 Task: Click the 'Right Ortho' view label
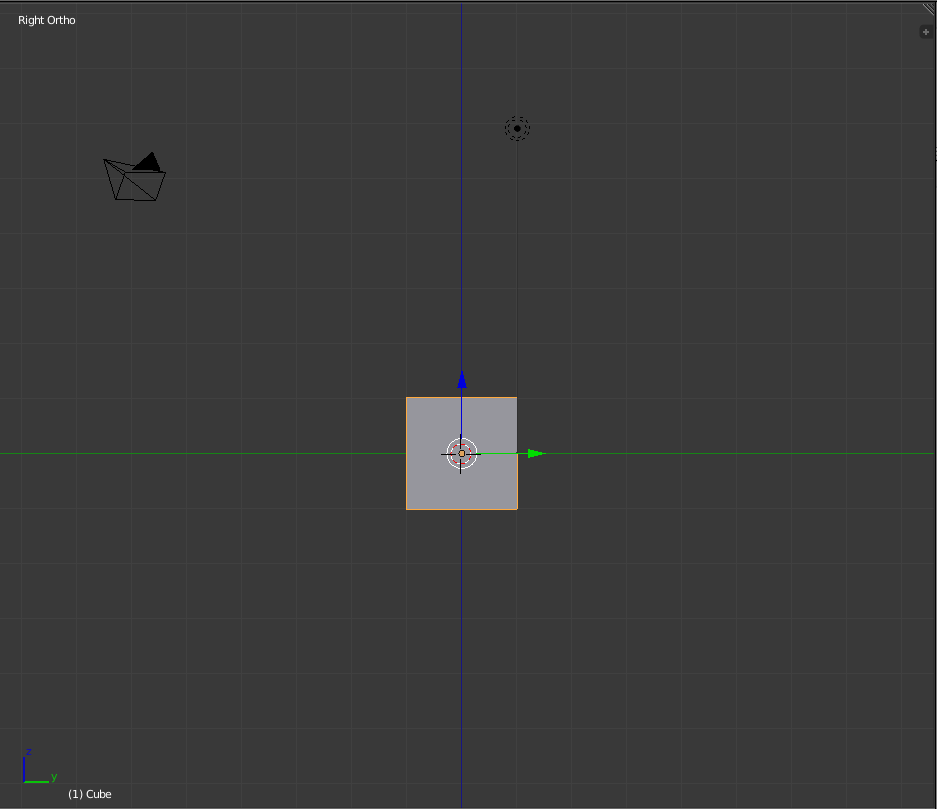(x=47, y=20)
